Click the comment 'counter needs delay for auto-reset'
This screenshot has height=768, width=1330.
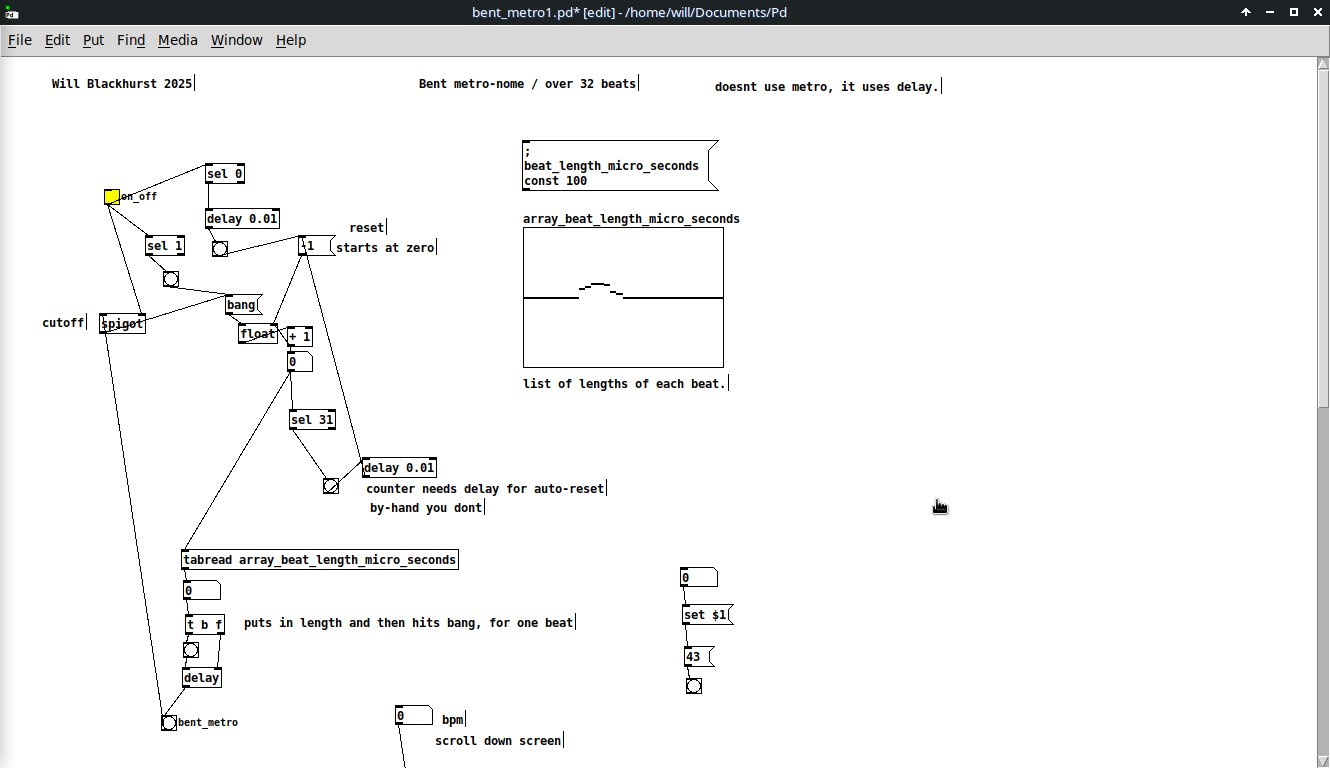click(486, 489)
